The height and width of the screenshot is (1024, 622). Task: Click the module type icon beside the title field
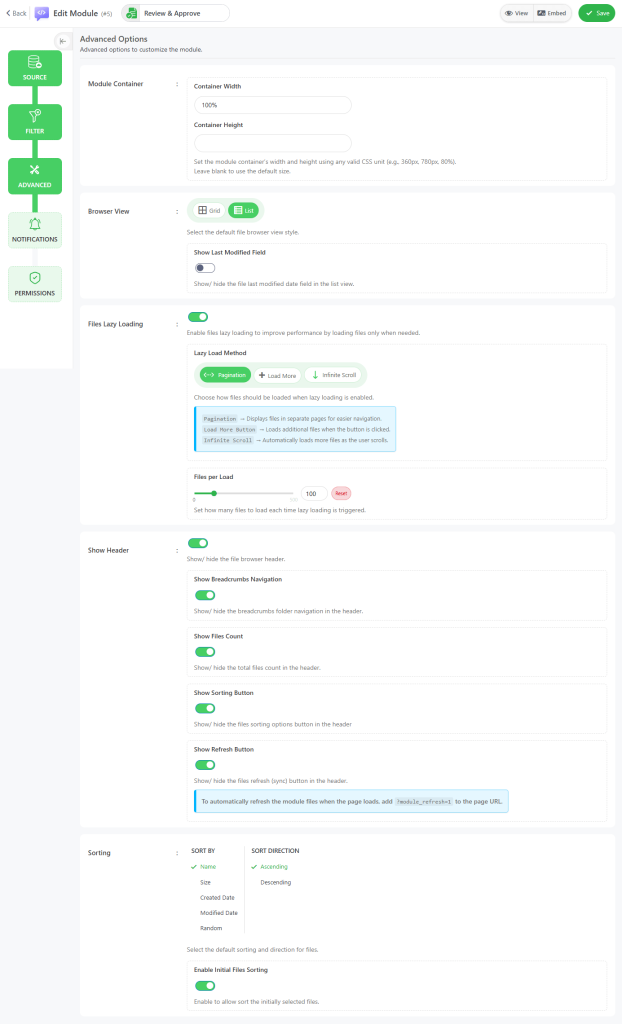point(131,13)
